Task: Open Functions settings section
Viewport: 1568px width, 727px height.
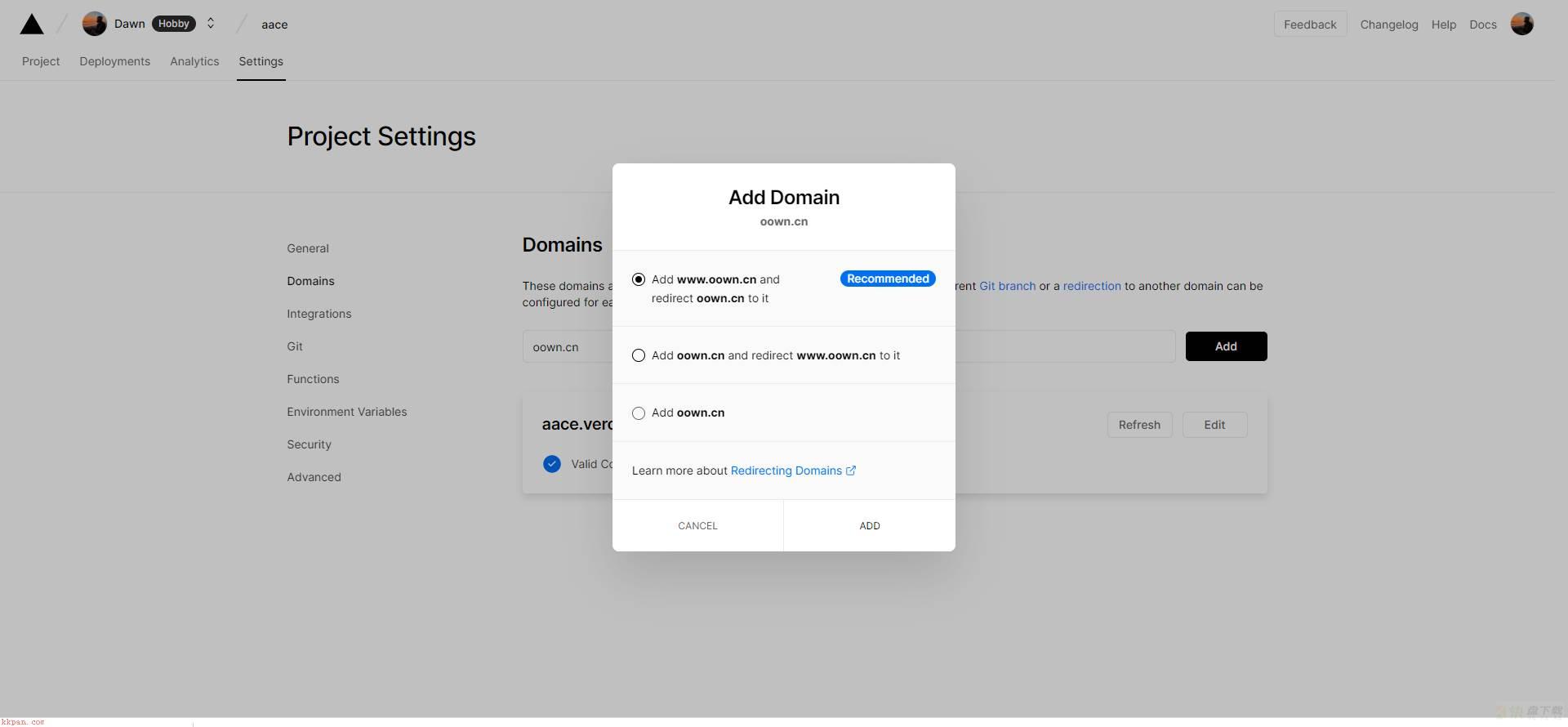Action: [313, 379]
